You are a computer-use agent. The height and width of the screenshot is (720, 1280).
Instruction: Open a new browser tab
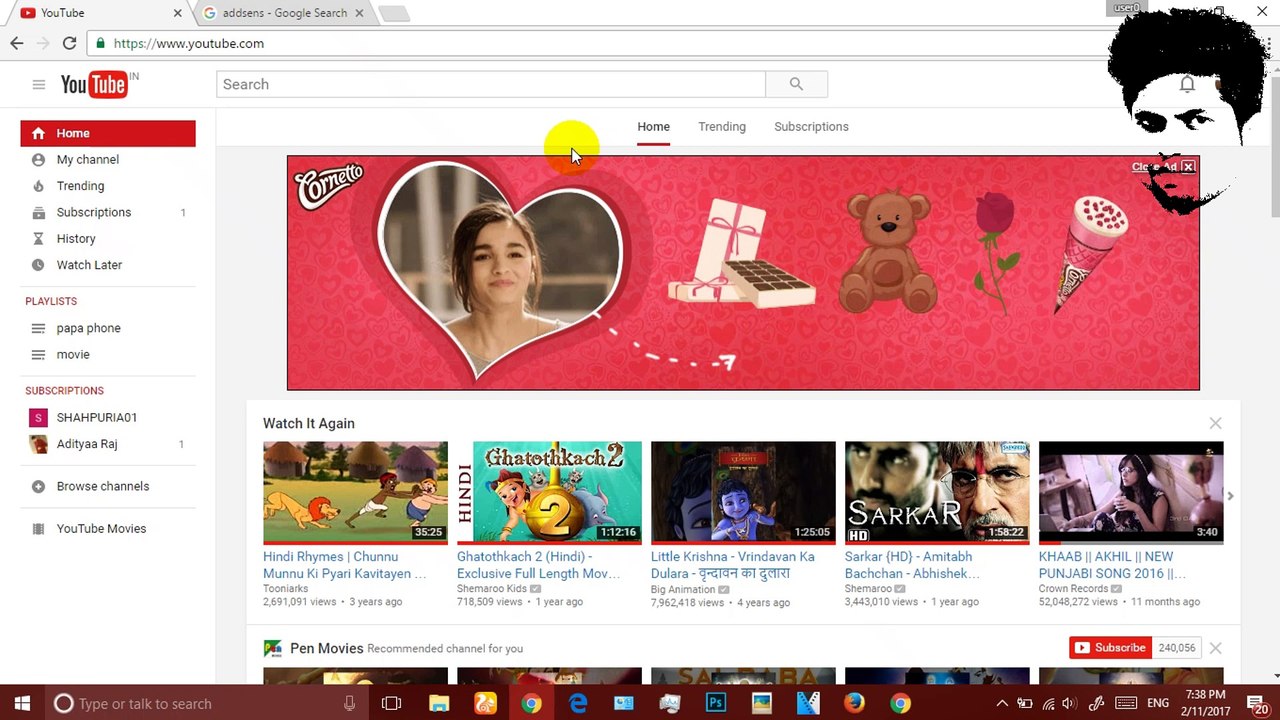click(394, 13)
